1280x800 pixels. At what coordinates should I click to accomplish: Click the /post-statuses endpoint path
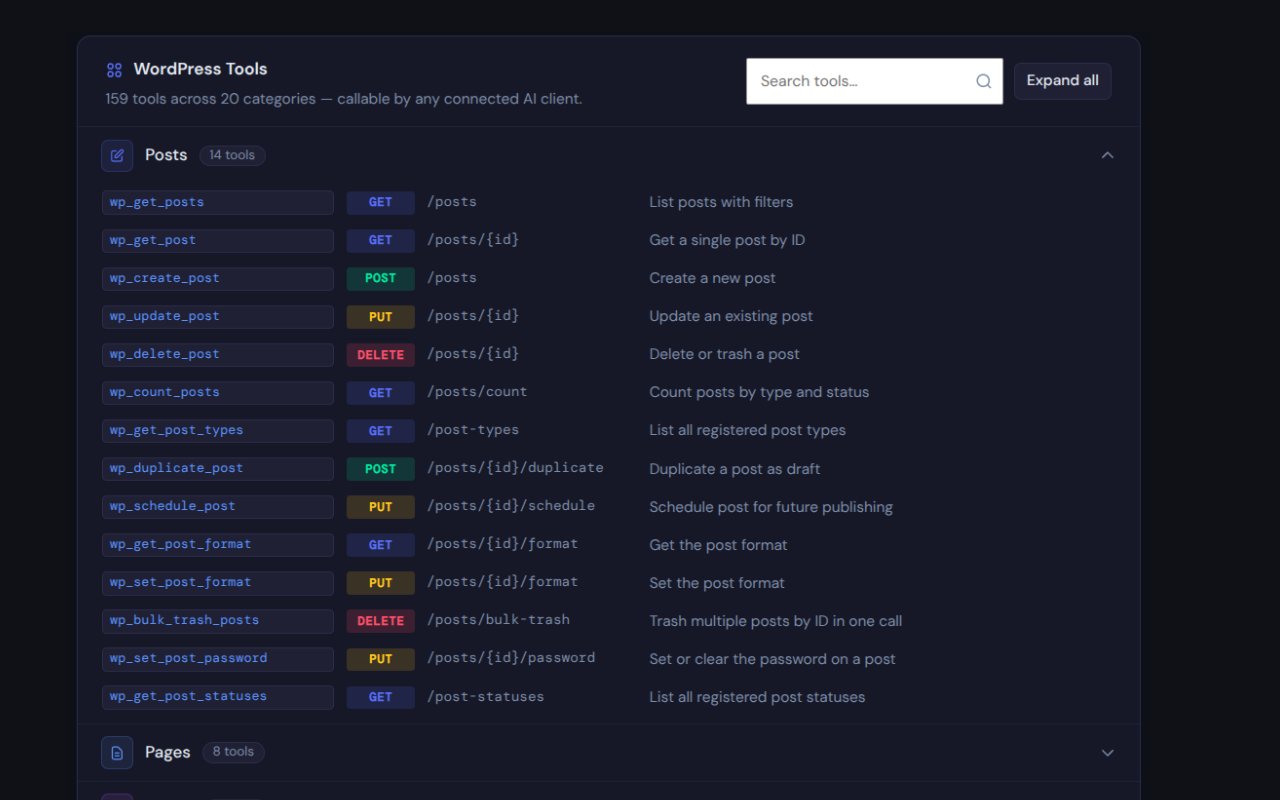click(x=486, y=696)
